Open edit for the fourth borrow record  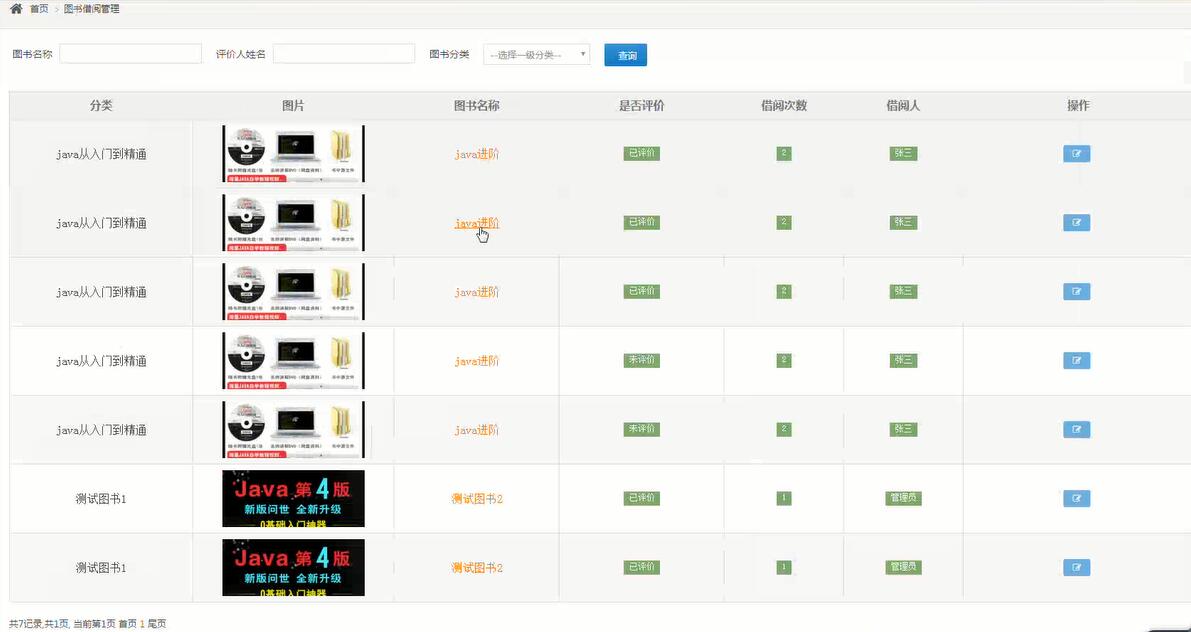pyautogui.click(x=1076, y=360)
